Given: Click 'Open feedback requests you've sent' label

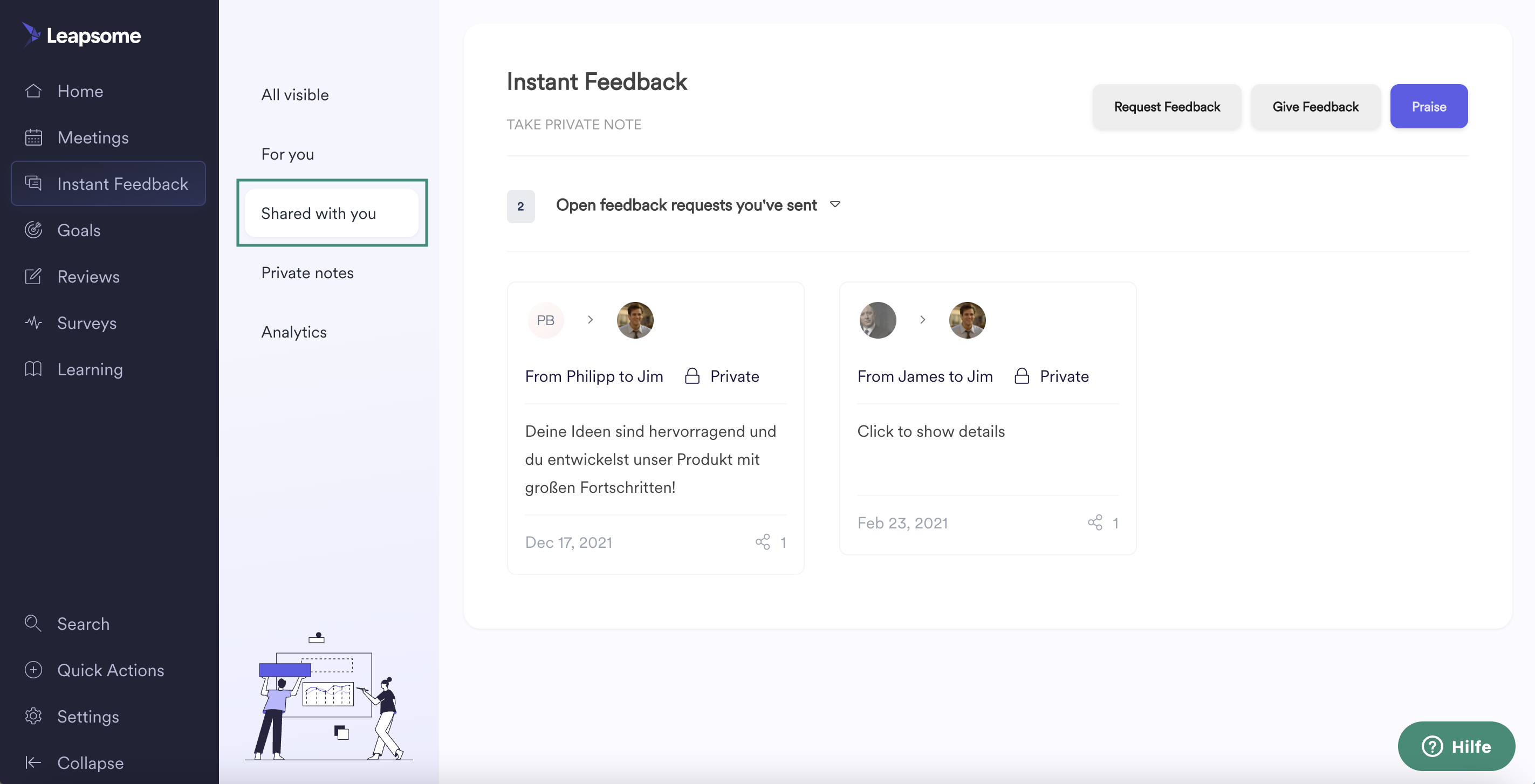Looking at the screenshot, I should point(686,204).
